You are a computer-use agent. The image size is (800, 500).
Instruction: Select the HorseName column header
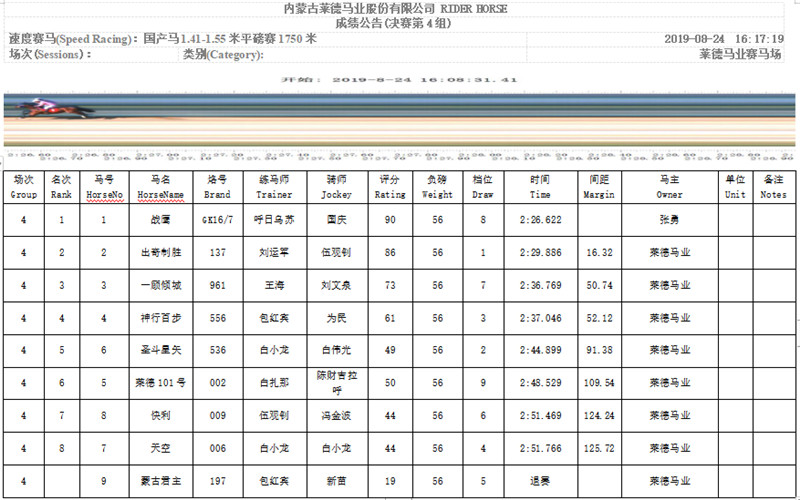(160, 187)
